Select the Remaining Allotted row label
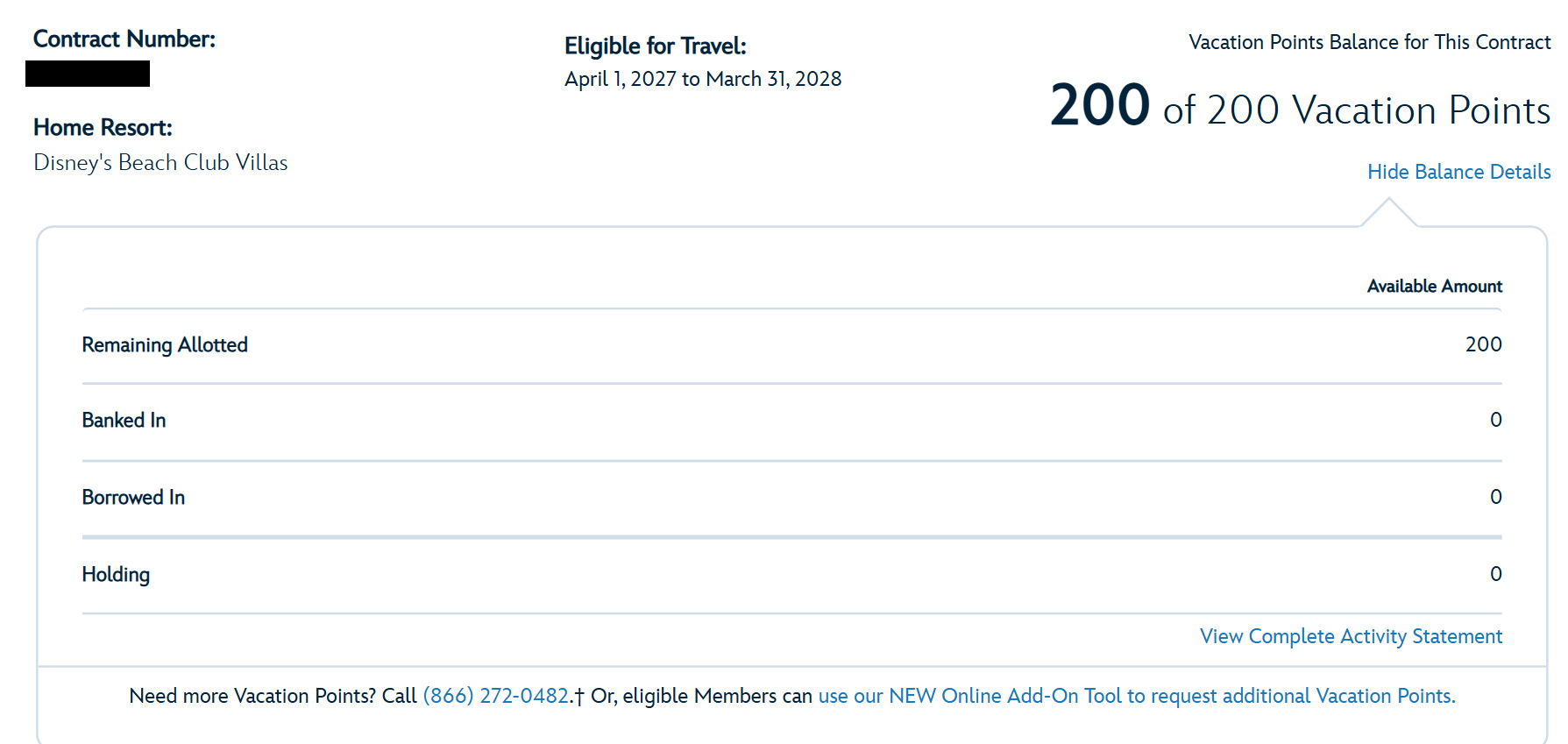Image resolution: width=1568 pixels, height=744 pixels. (165, 345)
